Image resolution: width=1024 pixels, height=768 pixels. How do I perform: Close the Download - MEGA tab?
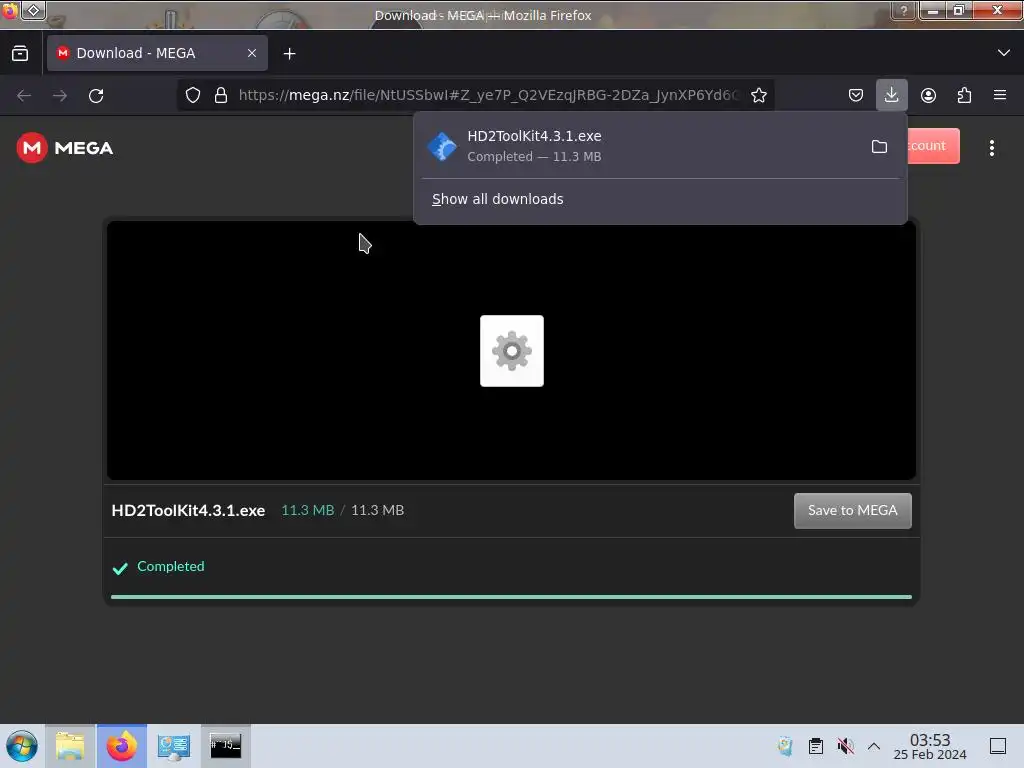[x=251, y=54]
